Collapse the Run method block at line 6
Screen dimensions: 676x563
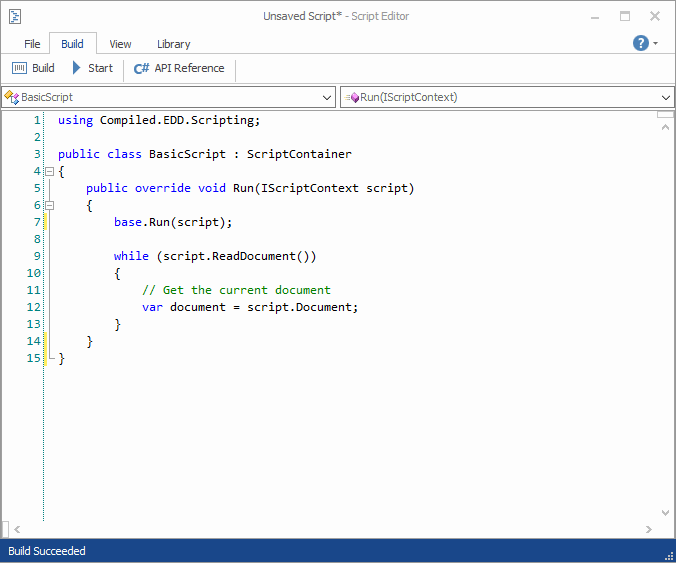point(50,205)
